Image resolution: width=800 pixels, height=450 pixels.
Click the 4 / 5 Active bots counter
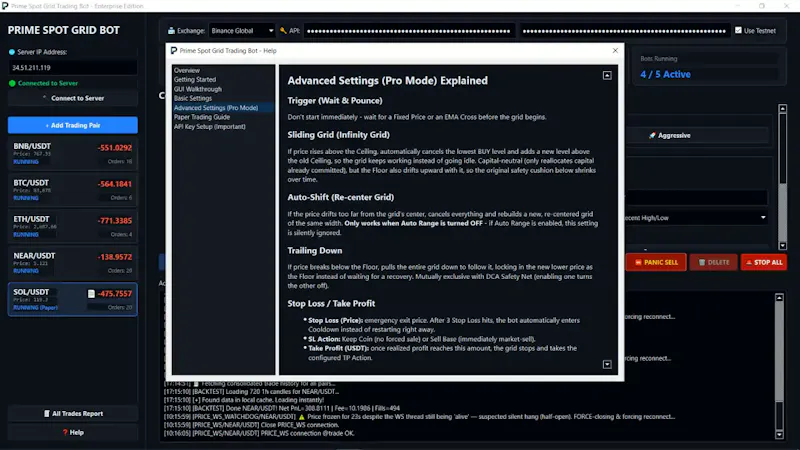(x=665, y=74)
